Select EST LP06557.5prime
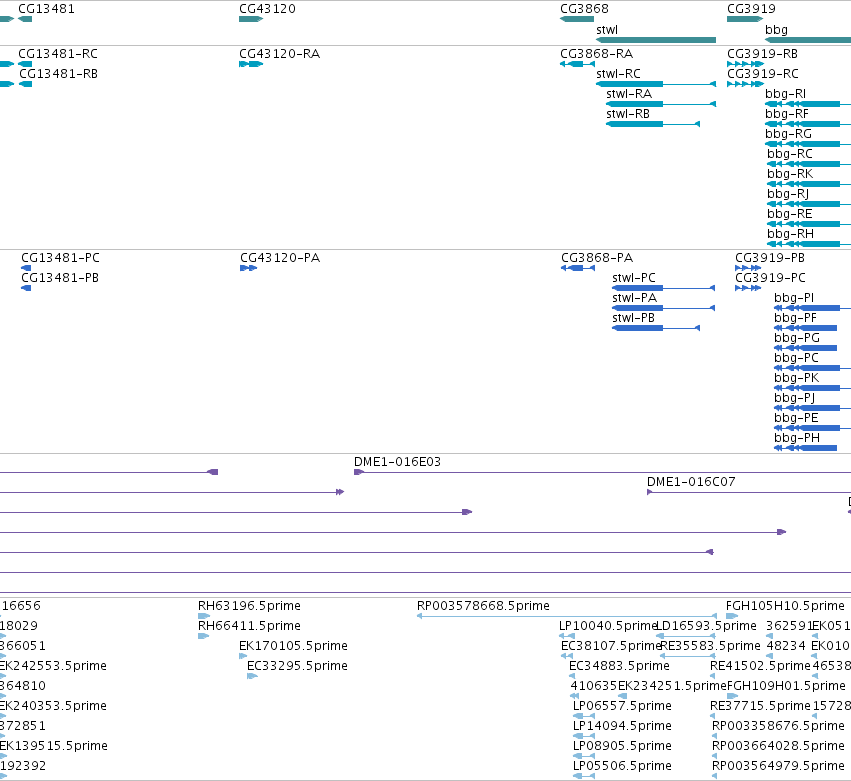 click(x=584, y=716)
